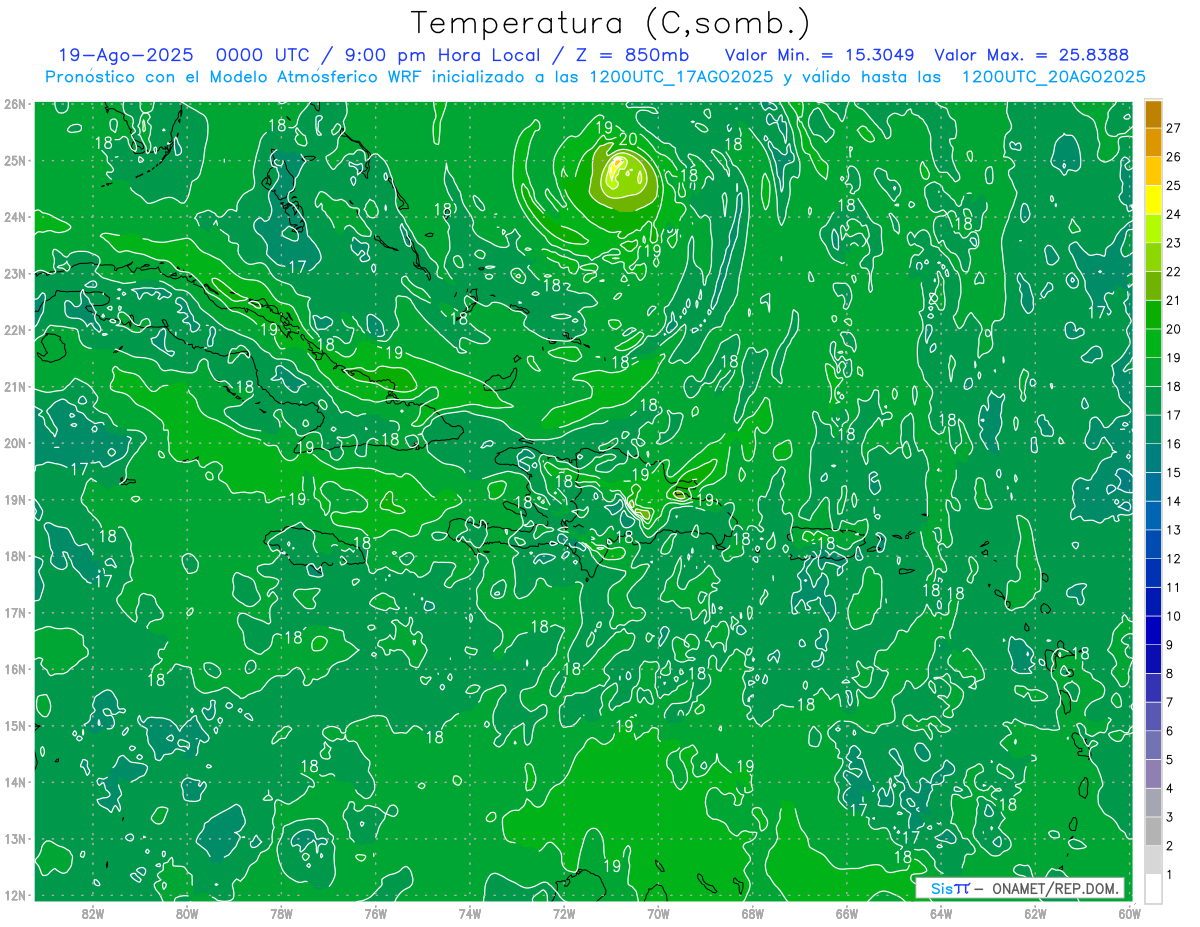Click the 23N latitude label
The height and width of the screenshot is (927, 1200).
click(x=15, y=274)
